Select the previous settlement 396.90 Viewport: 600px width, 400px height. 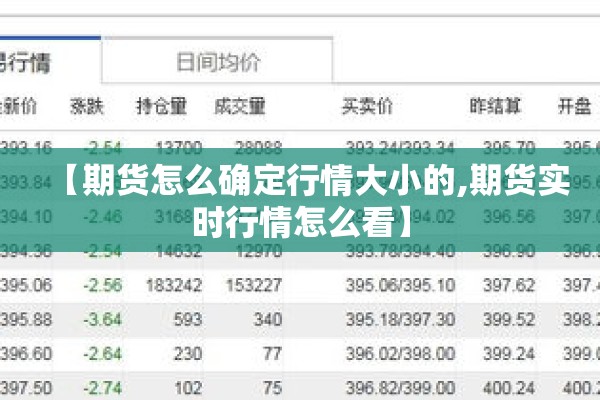click(509, 251)
